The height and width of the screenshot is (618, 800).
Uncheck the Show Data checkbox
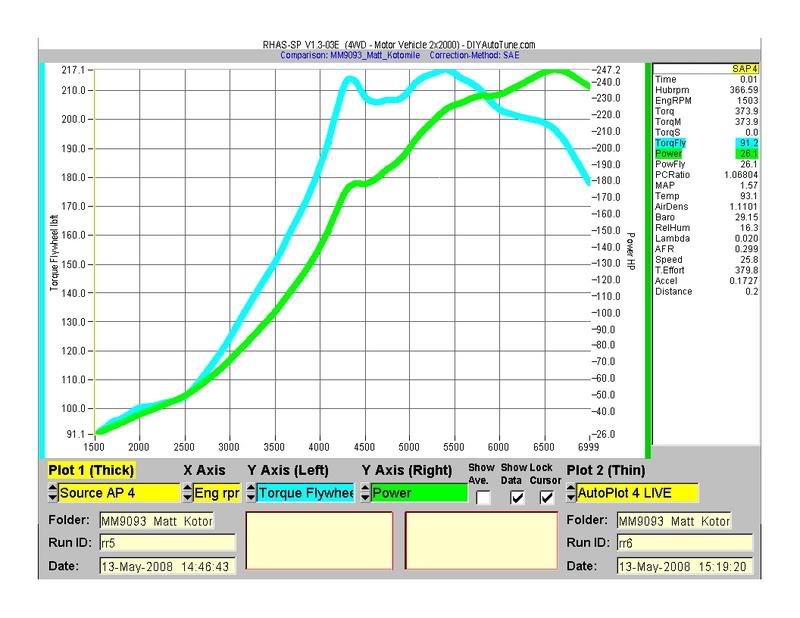point(517,497)
